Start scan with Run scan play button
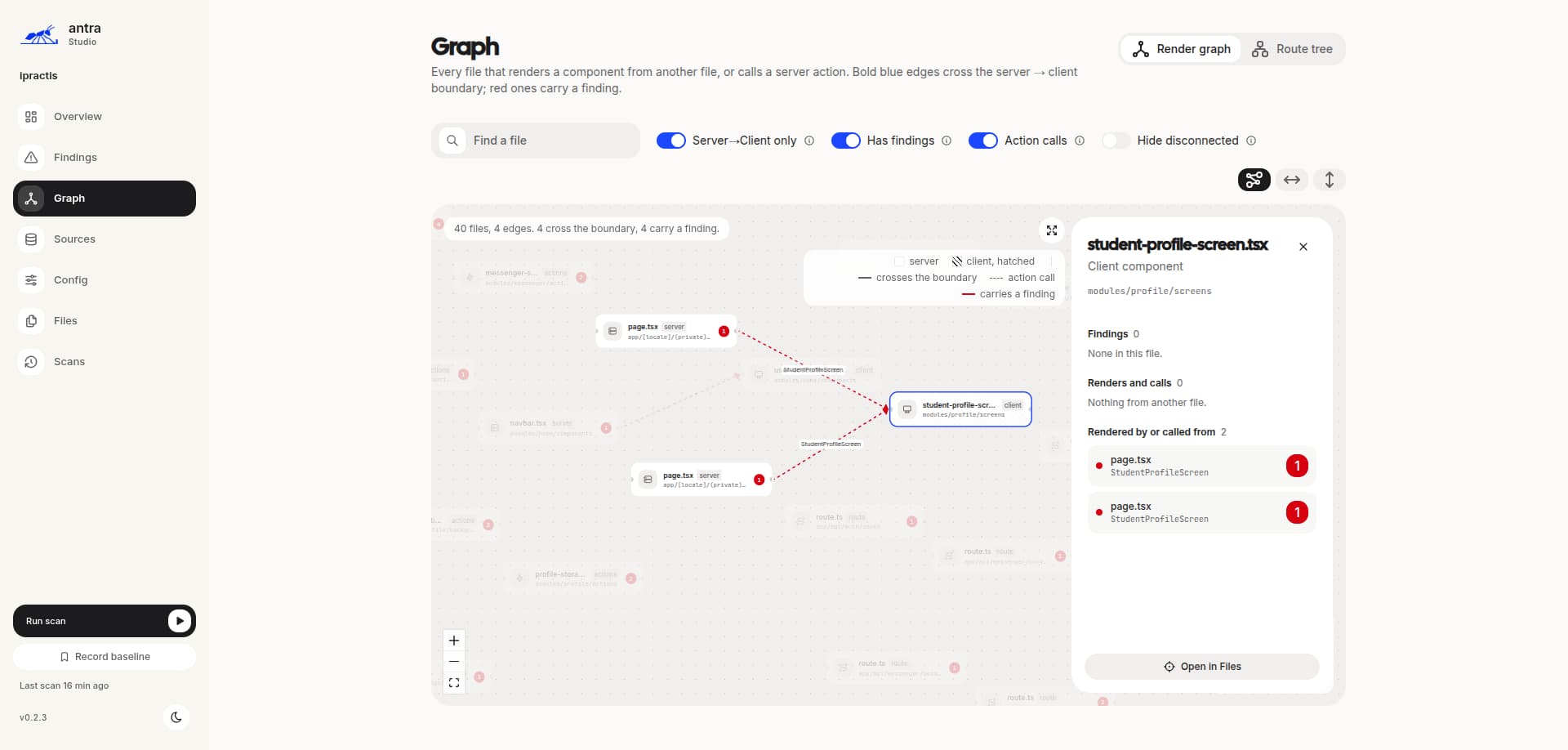This screenshot has height=750, width=1568. click(180, 621)
